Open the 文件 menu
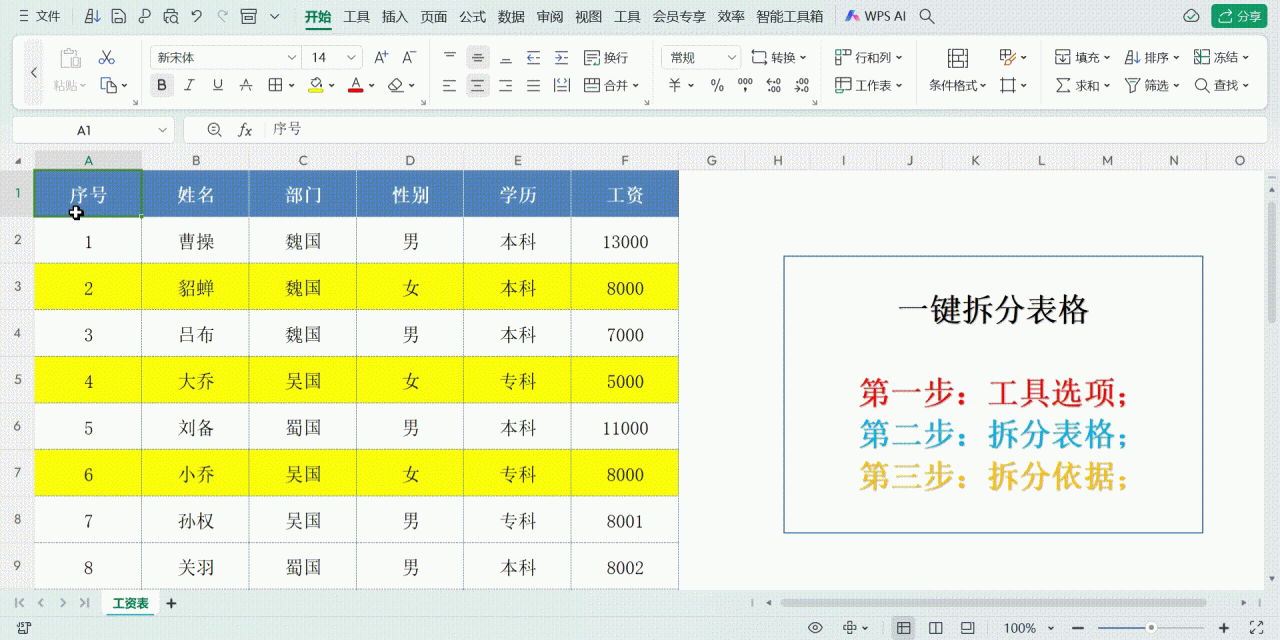This screenshot has height=640, width=1280. (x=39, y=16)
